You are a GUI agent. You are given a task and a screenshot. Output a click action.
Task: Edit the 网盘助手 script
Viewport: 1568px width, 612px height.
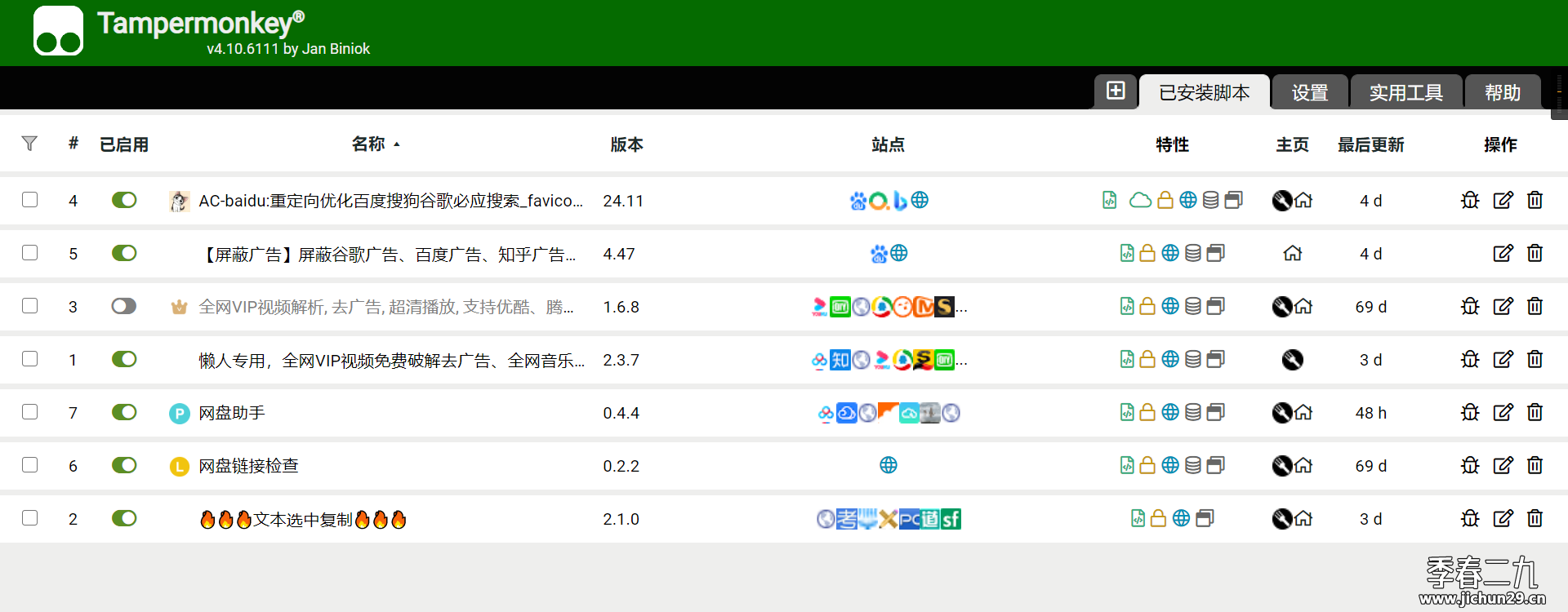(1503, 412)
